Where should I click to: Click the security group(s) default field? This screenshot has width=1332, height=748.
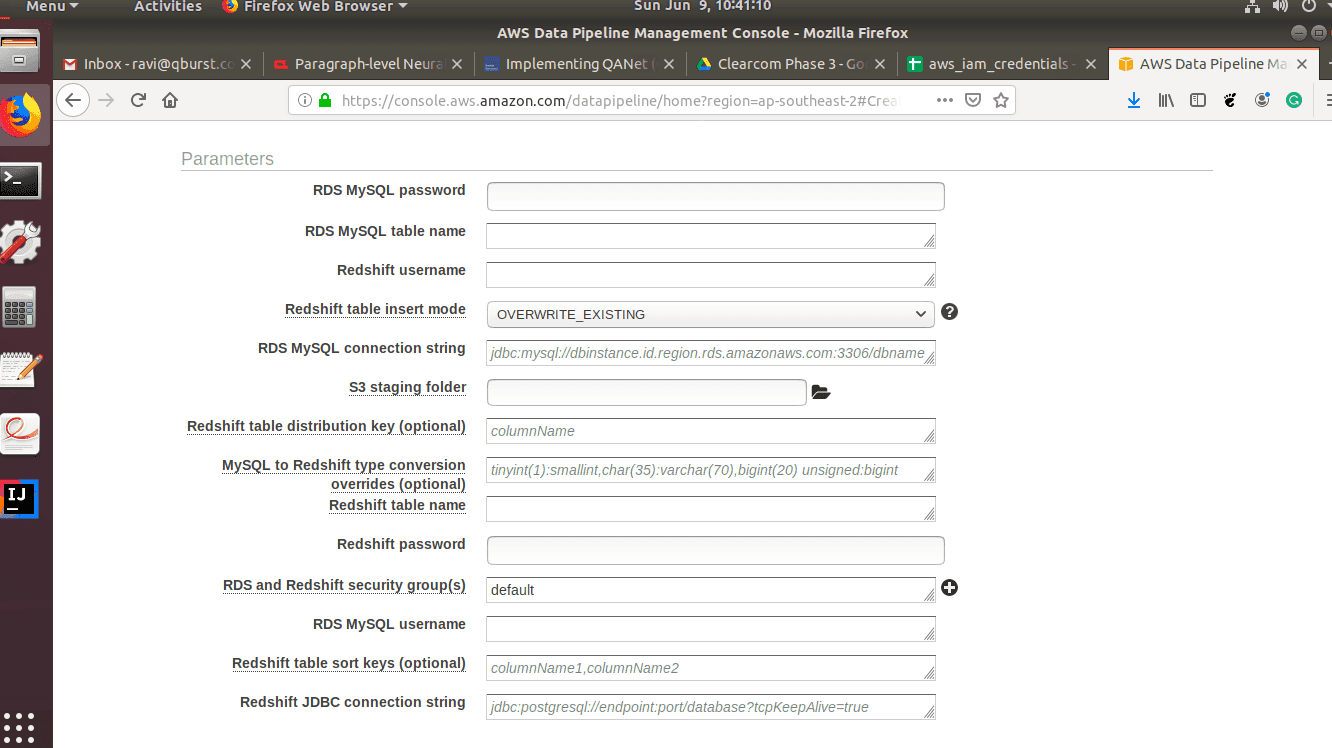pyautogui.click(x=711, y=590)
